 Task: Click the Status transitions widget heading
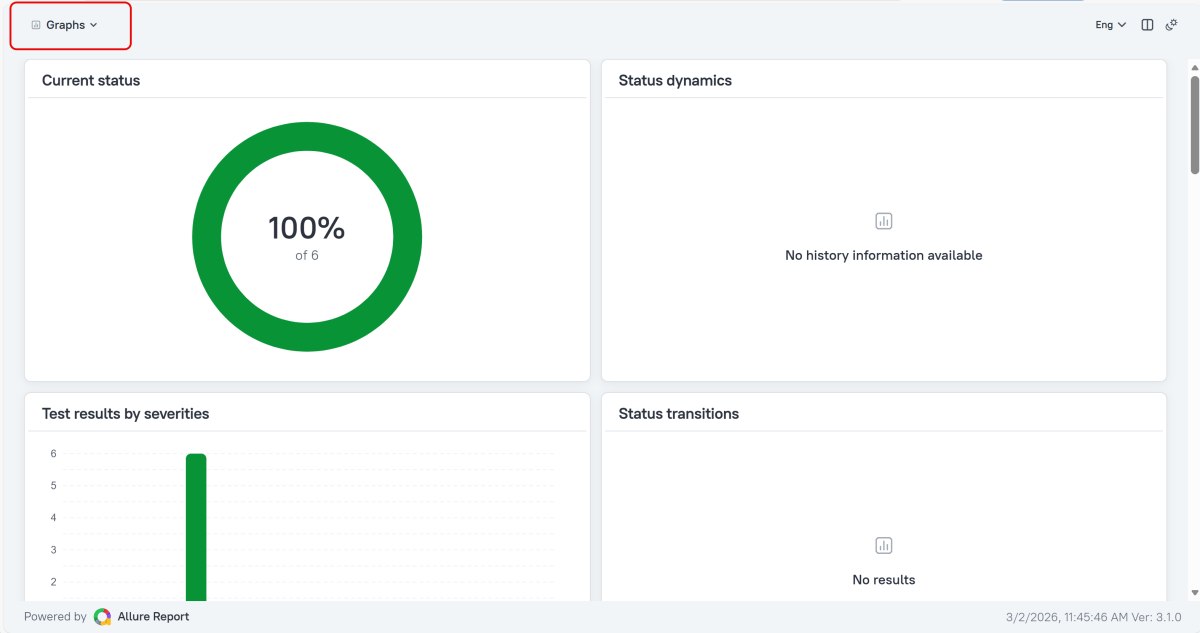pyautogui.click(x=678, y=413)
